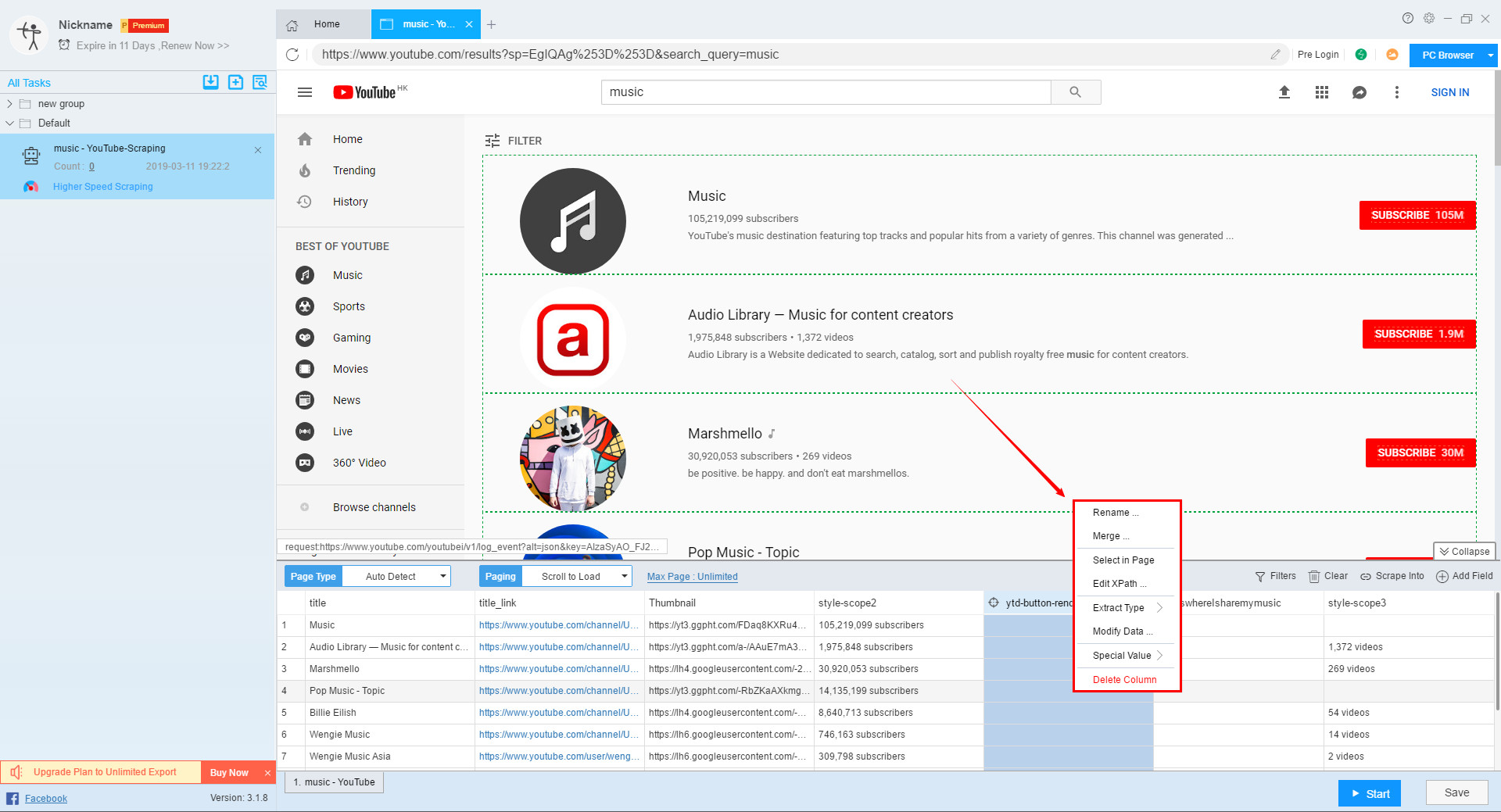Open the Page Type Auto Detect dropdown
The height and width of the screenshot is (812, 1501).
pyautogui.click(x=396, y=577)
